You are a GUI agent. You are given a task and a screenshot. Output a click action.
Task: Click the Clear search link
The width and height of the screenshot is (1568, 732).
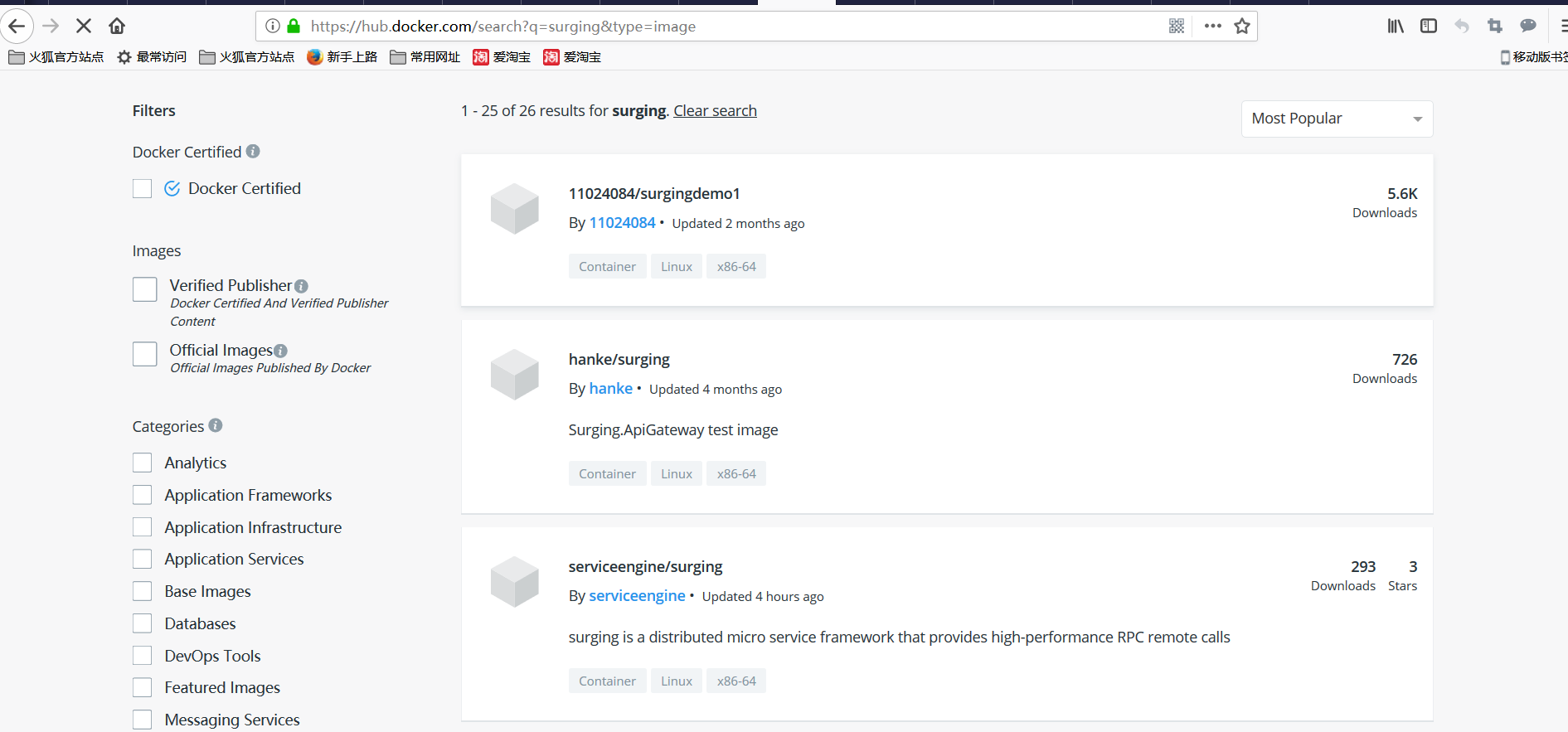click(x=715, y=111)
